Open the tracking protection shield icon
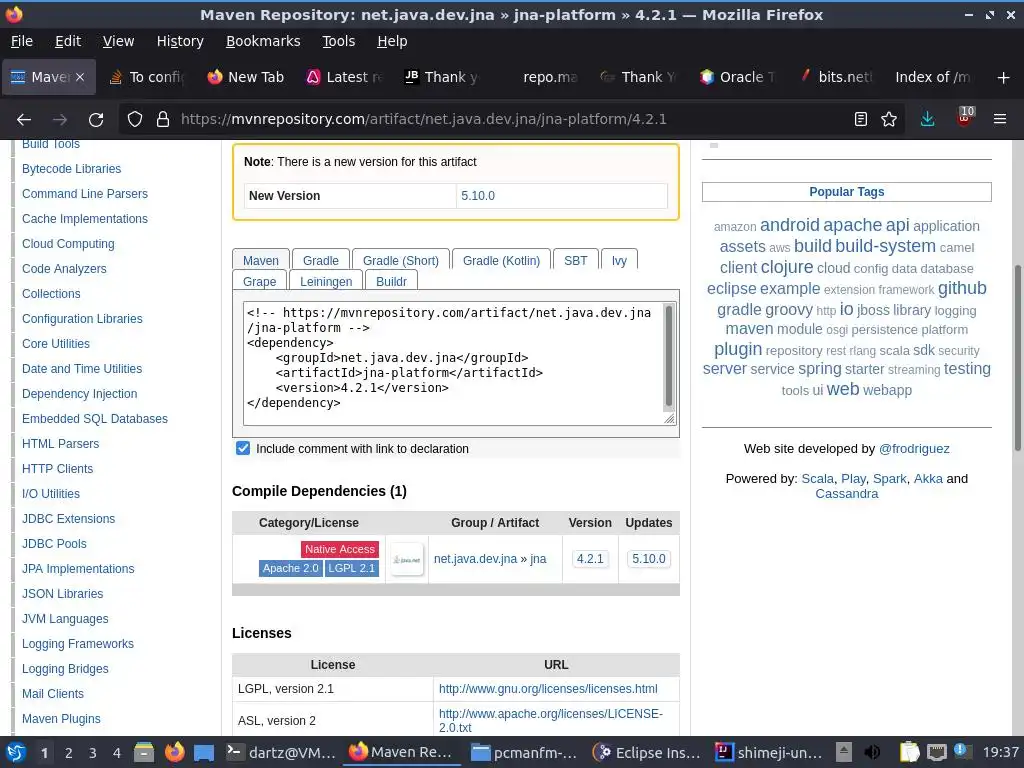This screenshot has height=768, width=1024. (135, 120)
